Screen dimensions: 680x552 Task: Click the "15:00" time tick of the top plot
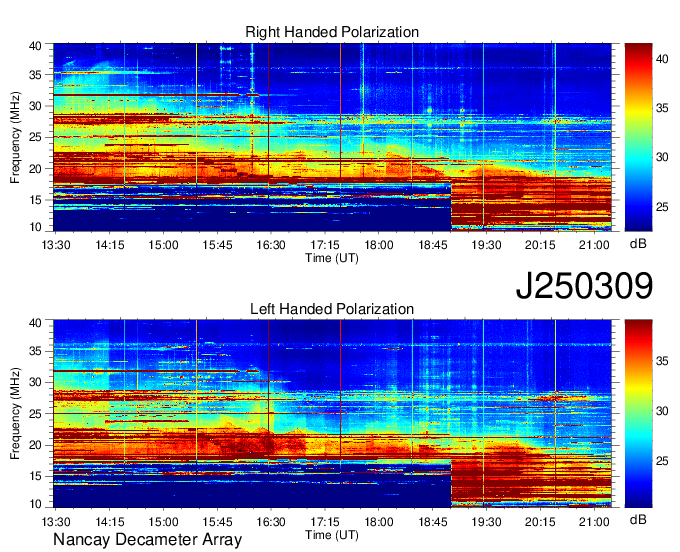tap(163, 245)
